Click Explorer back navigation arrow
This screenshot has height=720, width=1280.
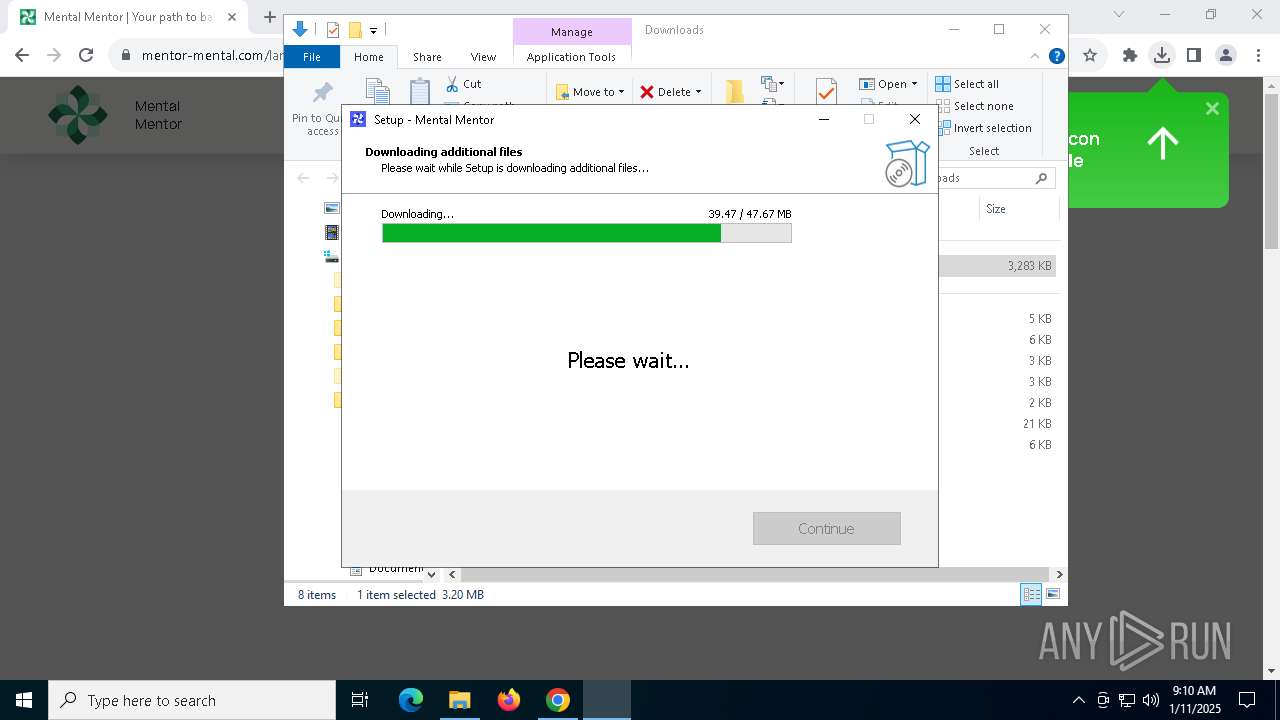pos(303,178)
